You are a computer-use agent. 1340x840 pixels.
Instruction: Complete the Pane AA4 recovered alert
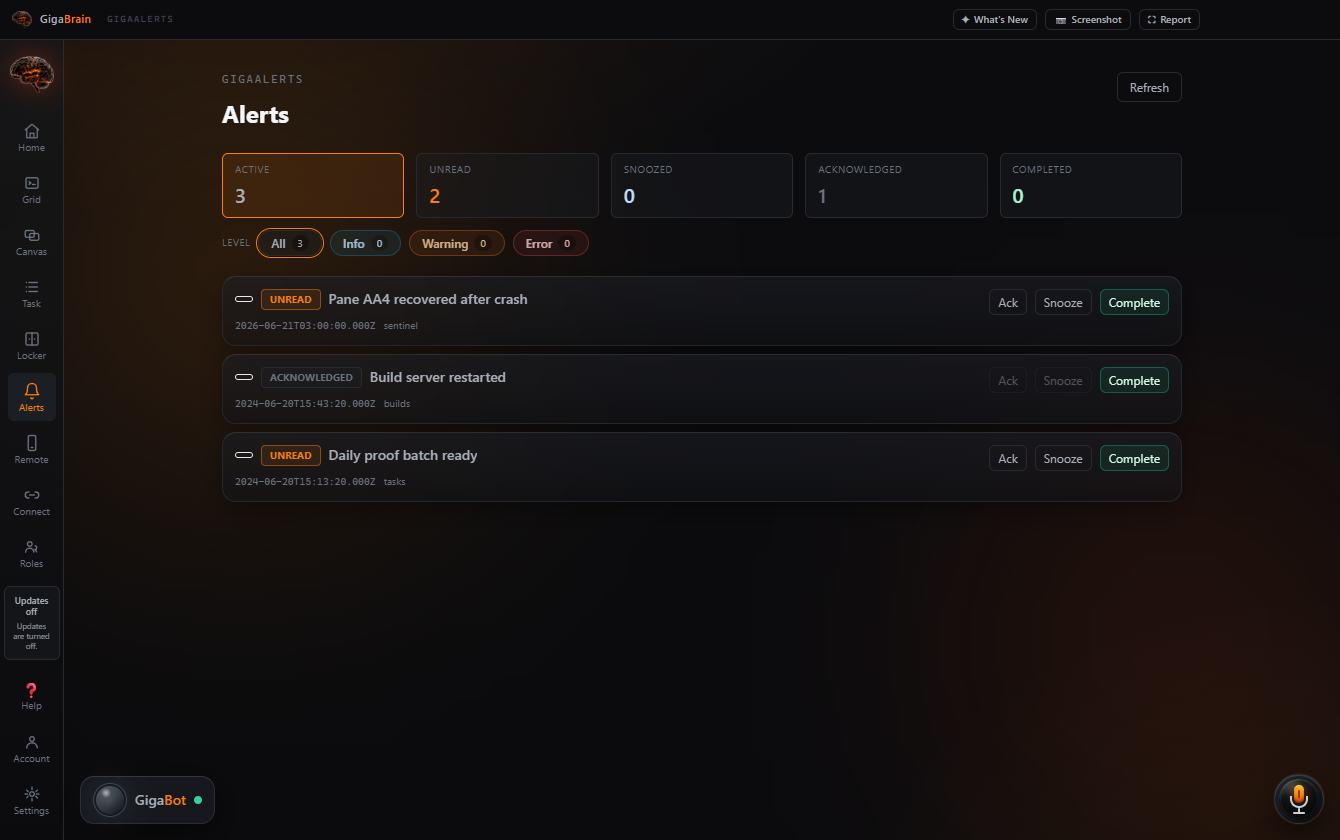1134,302
